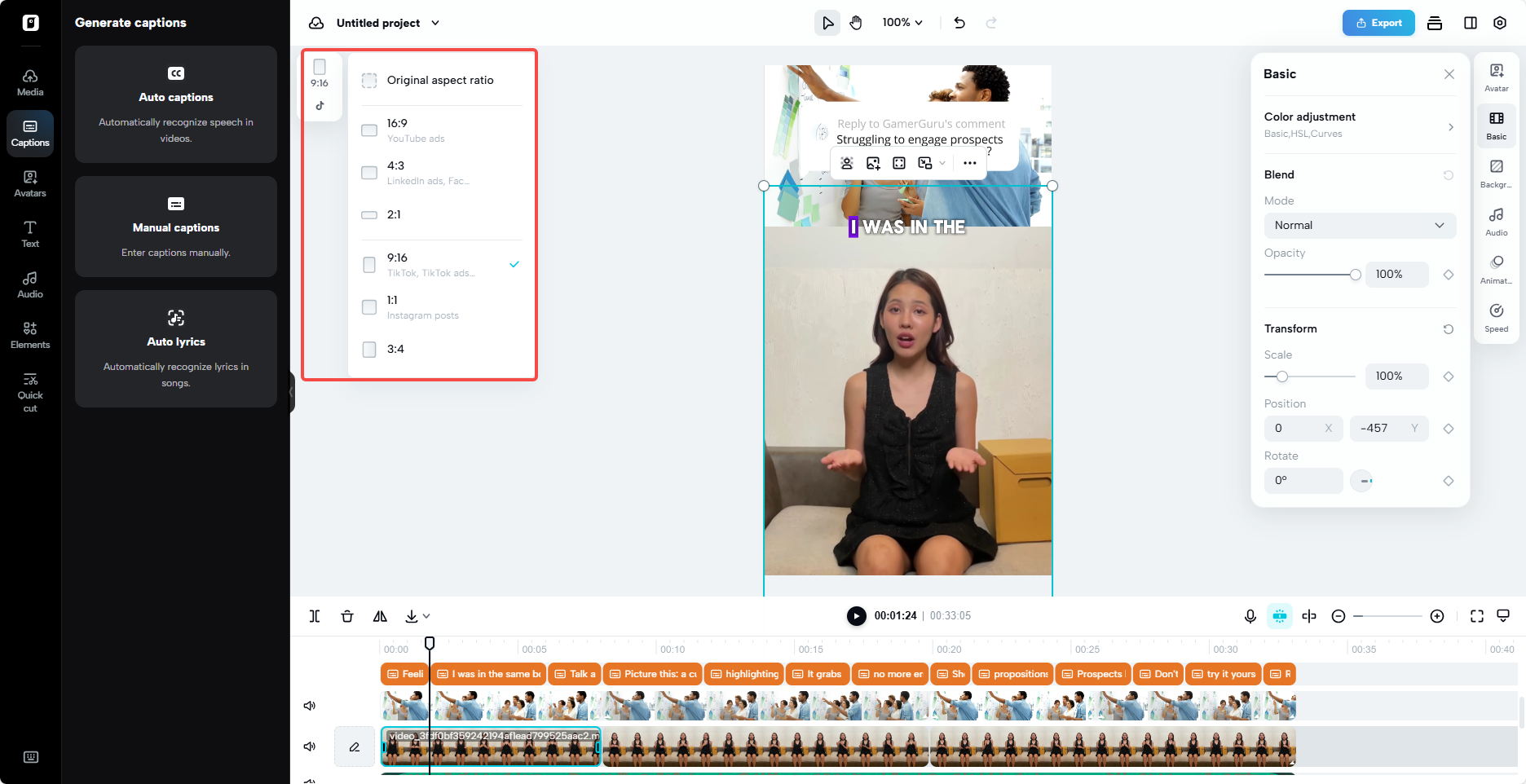Viewport: 1526px width, 784px height.
Task: Switch to the Background tab
Action: (1496, 172)
